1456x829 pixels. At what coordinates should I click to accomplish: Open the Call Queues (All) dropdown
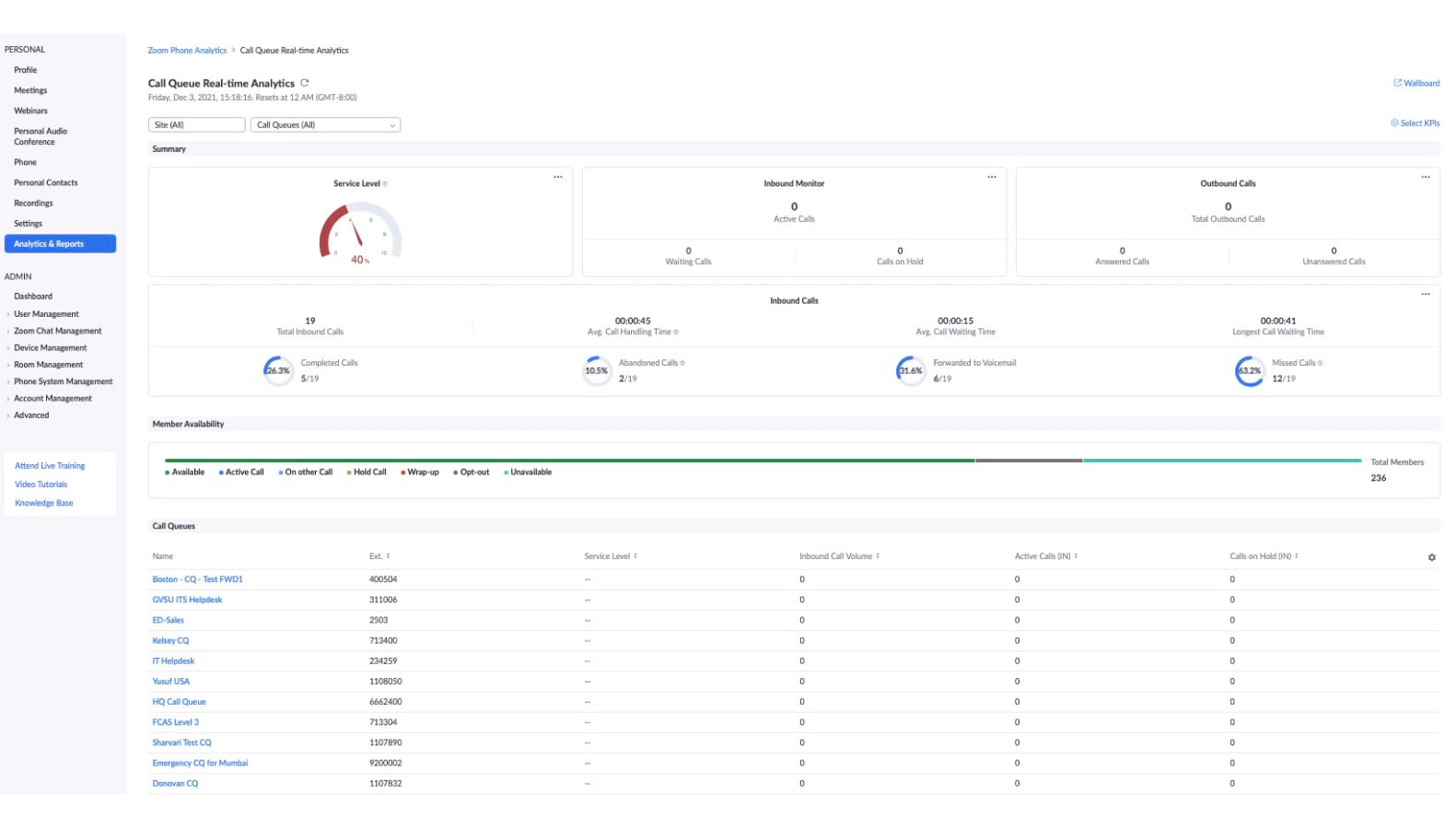coord(325,125)
